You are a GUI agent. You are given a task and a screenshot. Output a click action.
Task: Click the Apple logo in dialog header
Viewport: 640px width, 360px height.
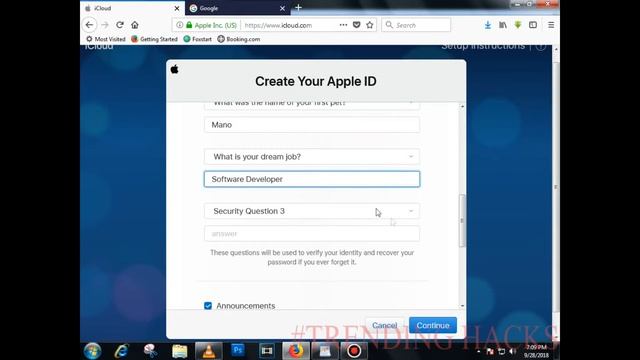pyautogui.click(x=175, y=69)
